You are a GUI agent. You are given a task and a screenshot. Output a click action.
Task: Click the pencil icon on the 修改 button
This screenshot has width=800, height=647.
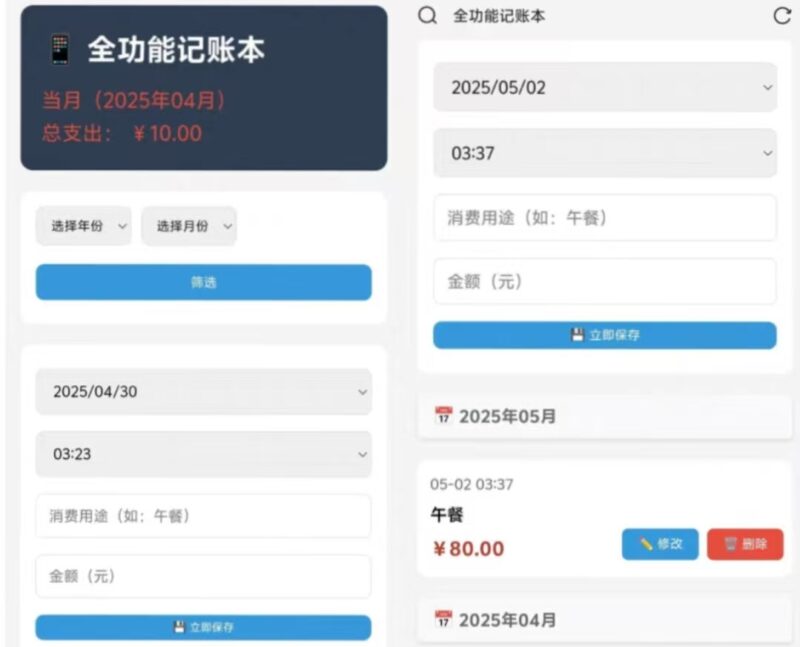[644, 544]
